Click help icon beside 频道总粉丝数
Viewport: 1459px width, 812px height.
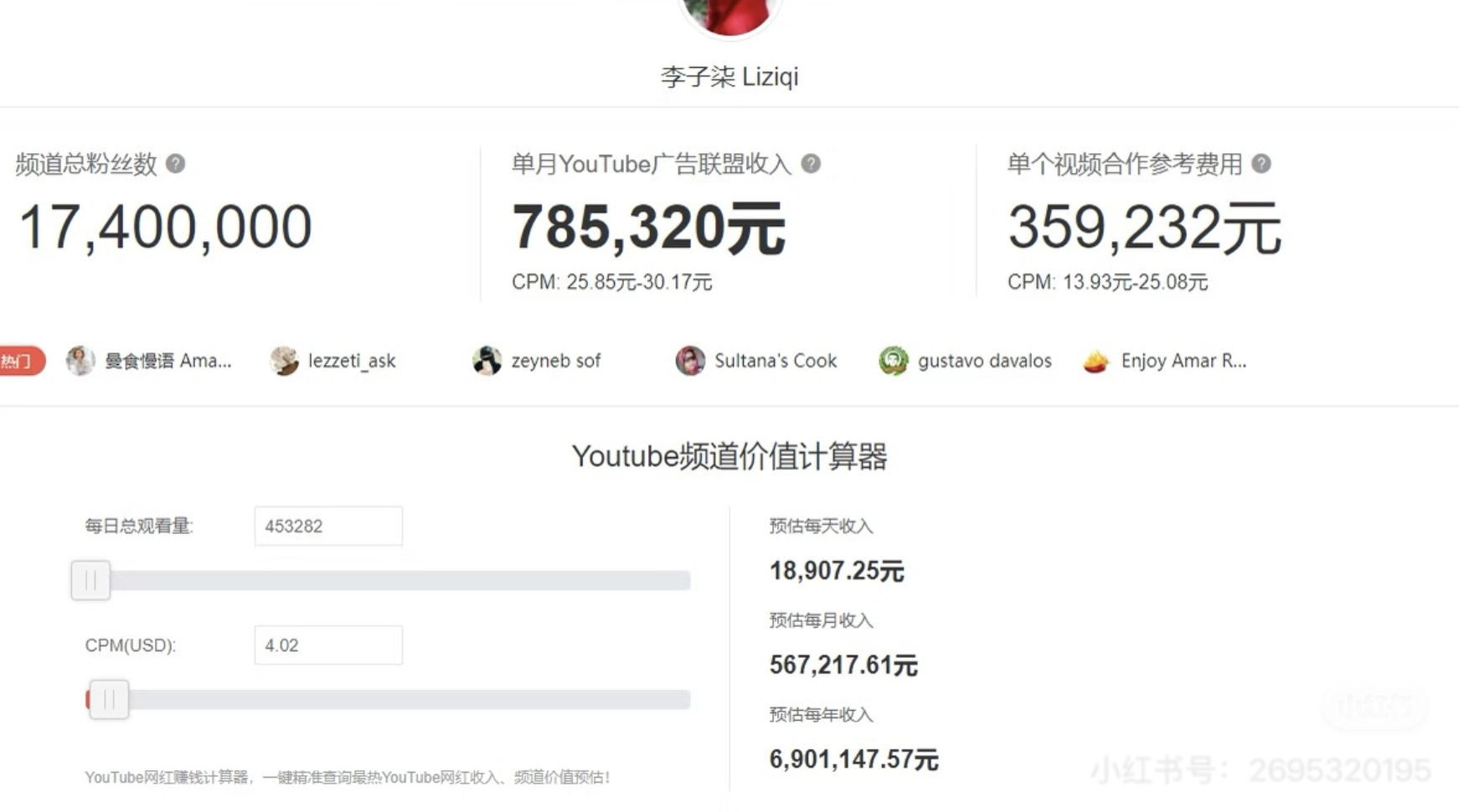175,163
